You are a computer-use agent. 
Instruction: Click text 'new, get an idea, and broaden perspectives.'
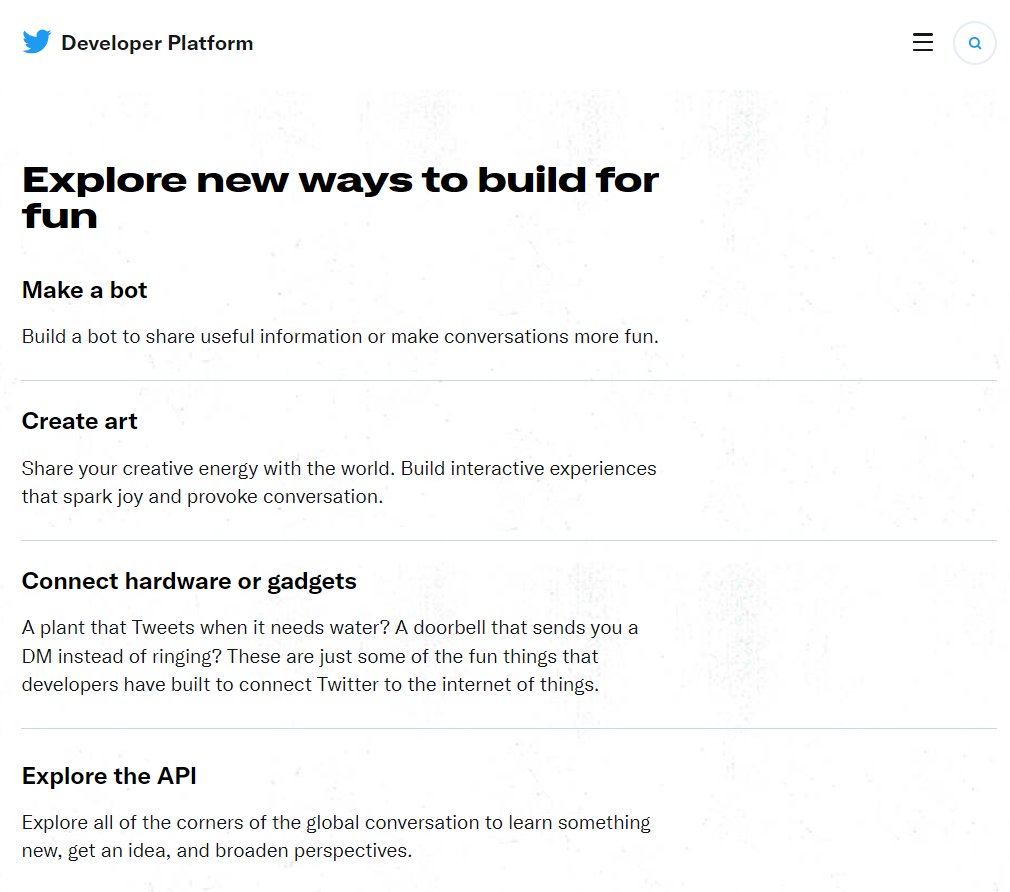[x=216, y=851]
